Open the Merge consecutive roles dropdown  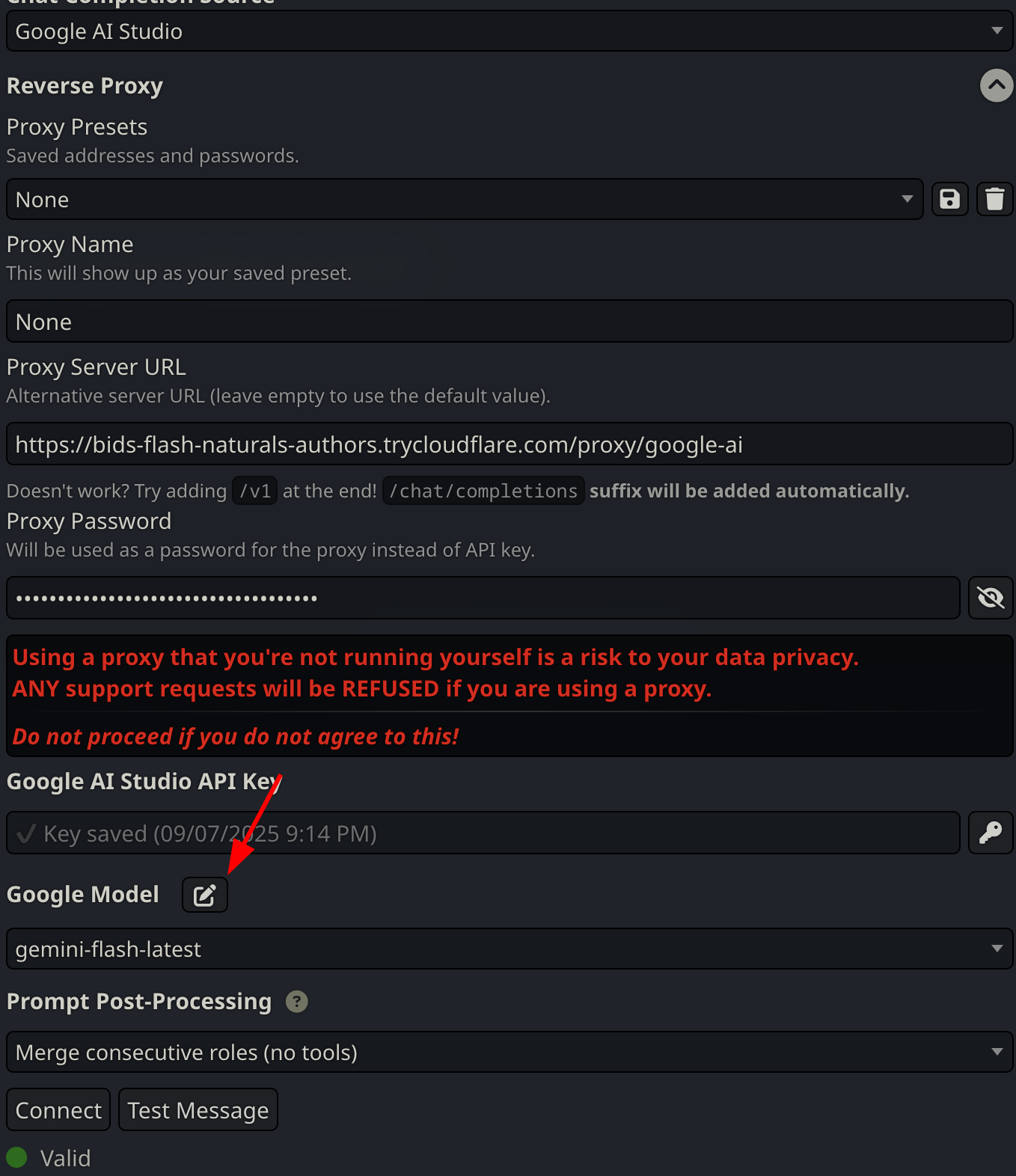(x=509, y=1053)
